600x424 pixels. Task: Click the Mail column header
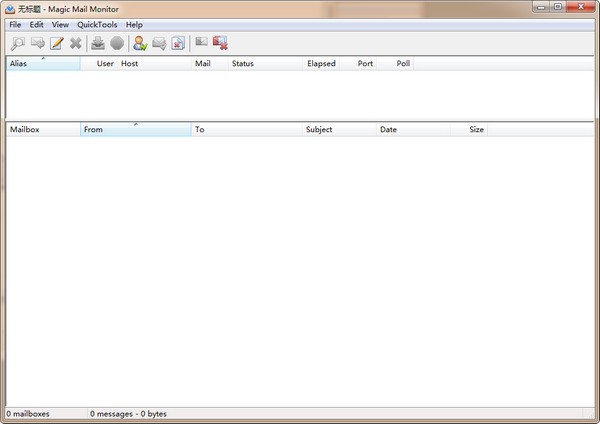(210, 64)
